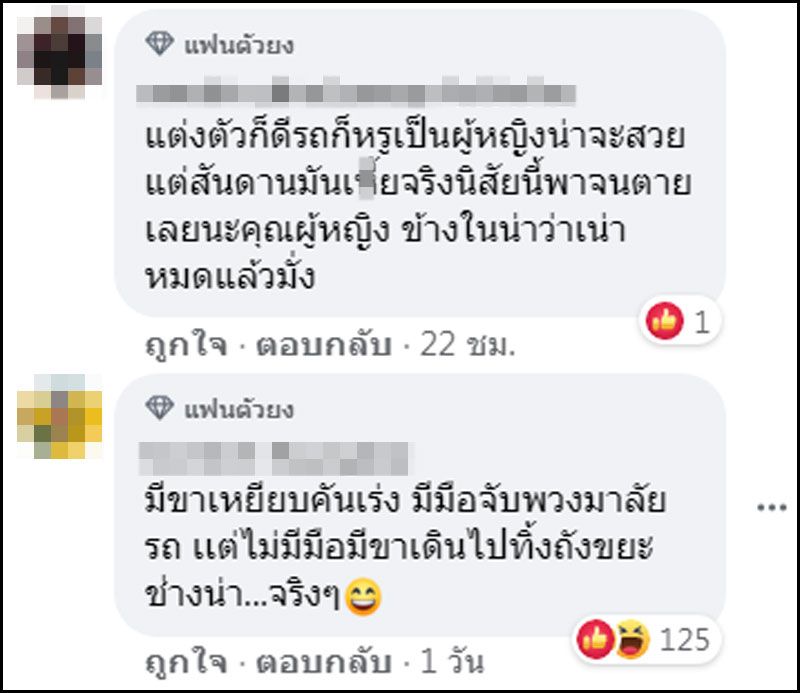Open the first commenter's pixelated profile picture
Viewport: 800px width, 693px height.
pyautogui.click(x=60, y=52)
